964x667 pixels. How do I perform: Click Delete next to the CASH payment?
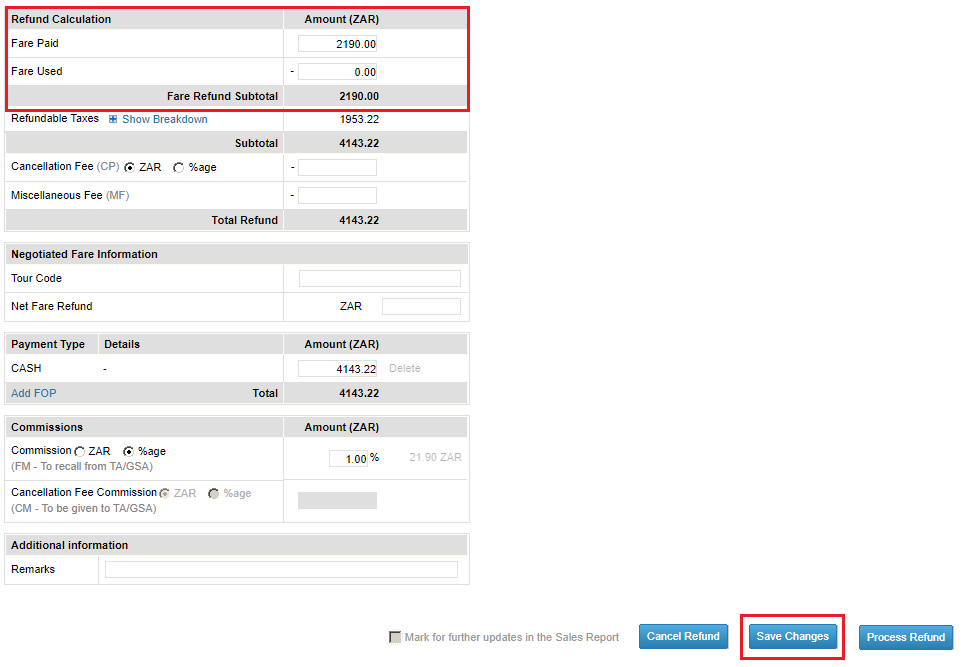[404, 368]
